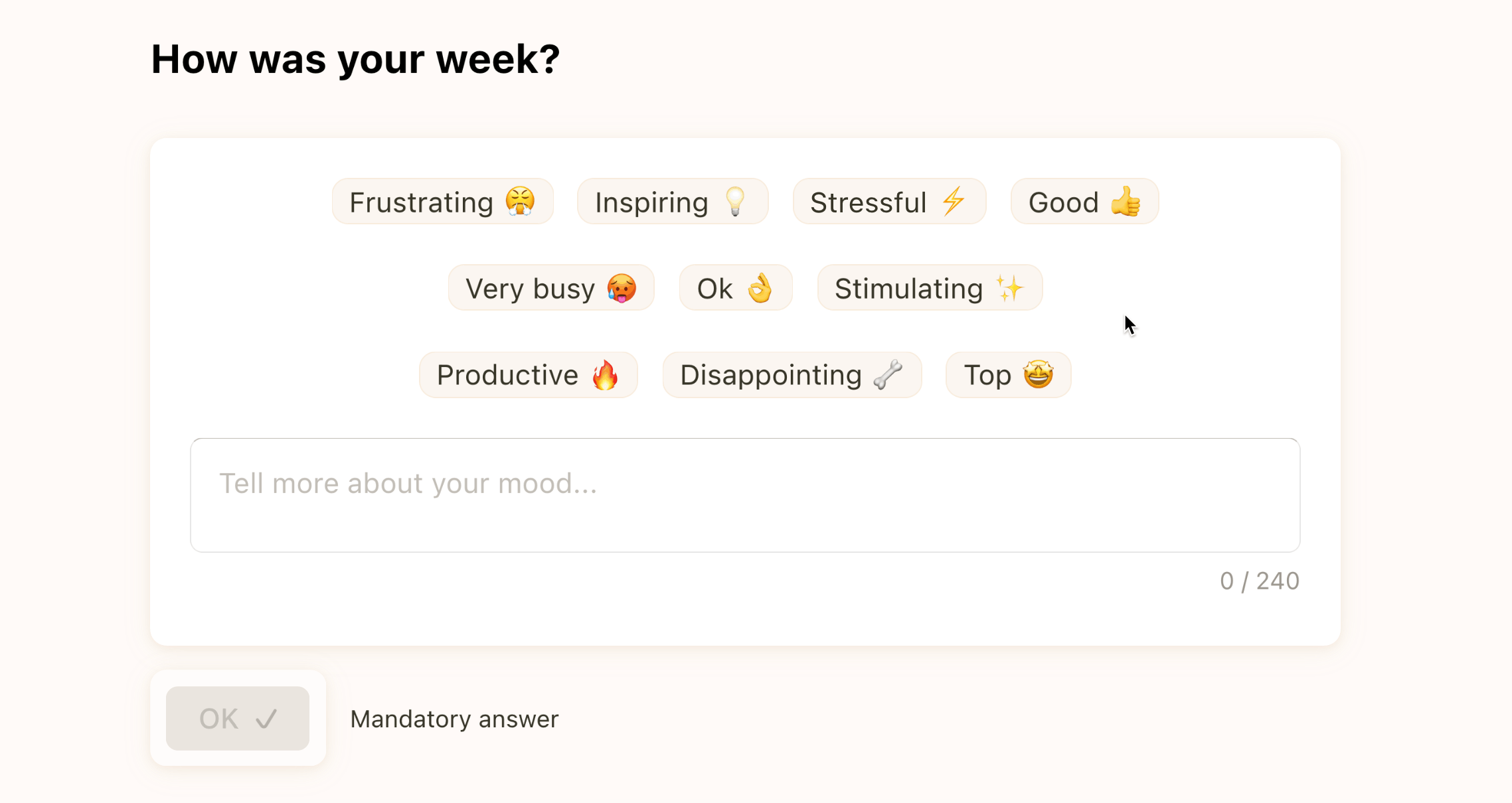This screenshot has height=803, width=1512.
Task: Click the fire emoji on Productive chip
Action: [606, 375]
